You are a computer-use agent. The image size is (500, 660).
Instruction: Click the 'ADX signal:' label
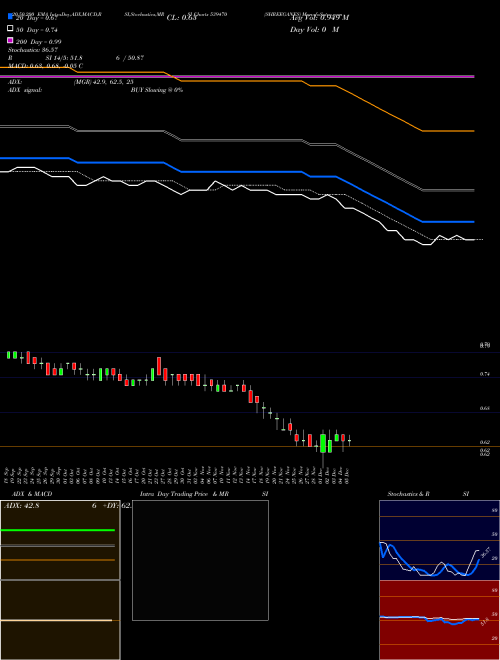tap(25, 90)
